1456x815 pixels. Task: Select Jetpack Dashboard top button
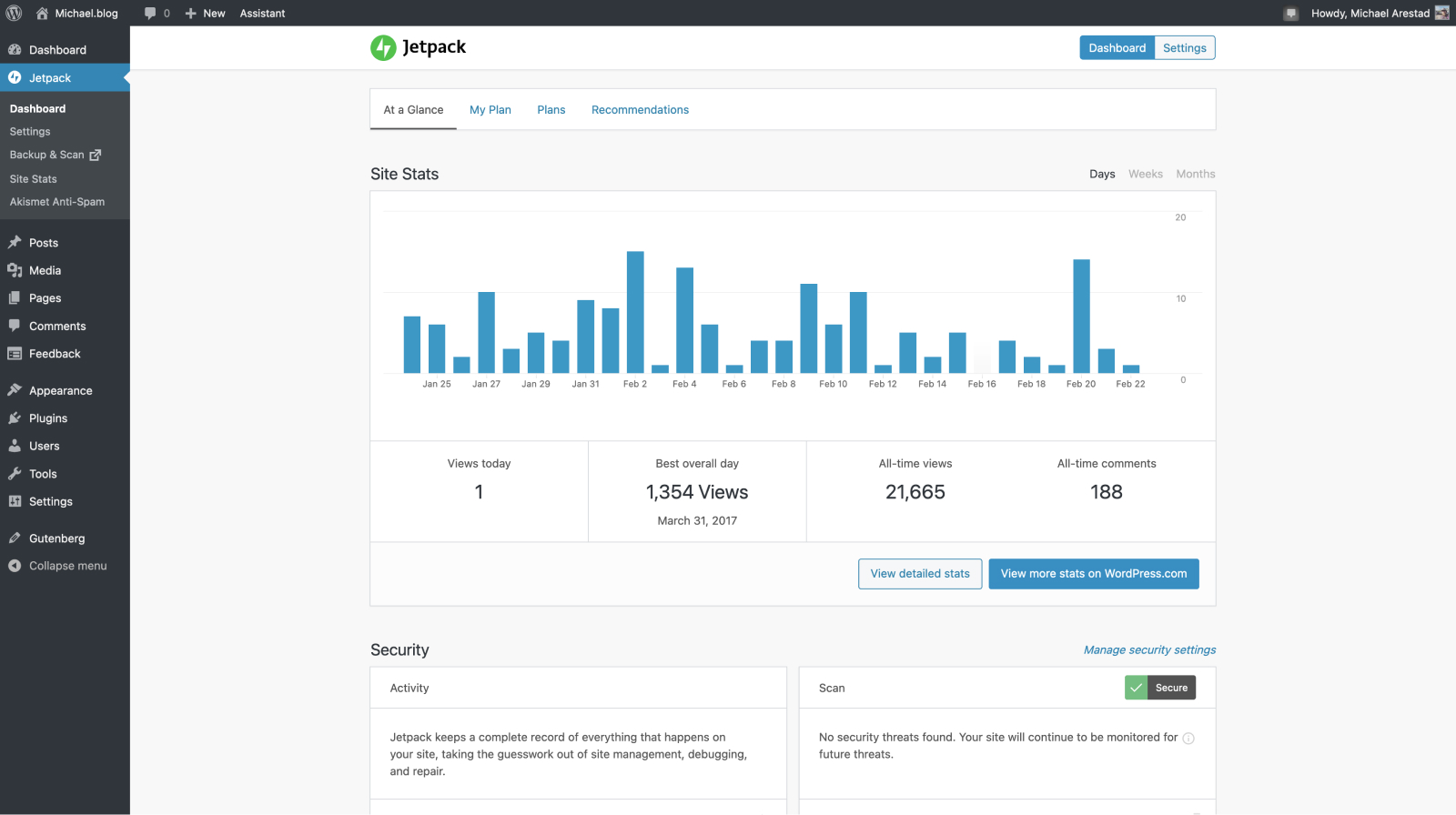coord(1117,48)
